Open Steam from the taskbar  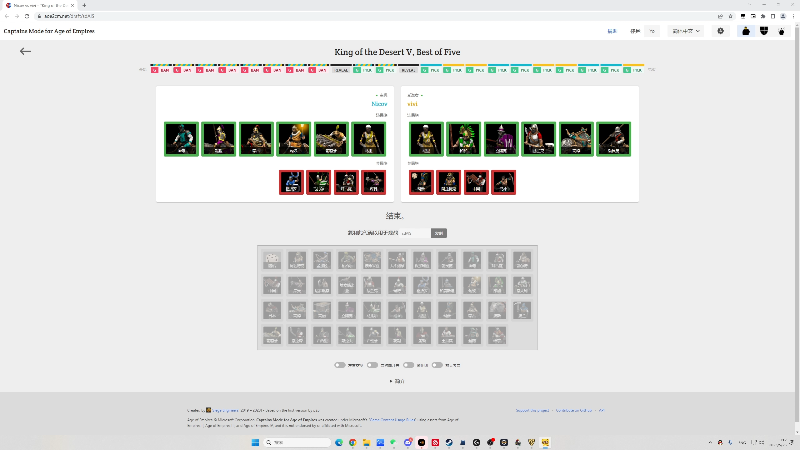click(x=449, y=442)
